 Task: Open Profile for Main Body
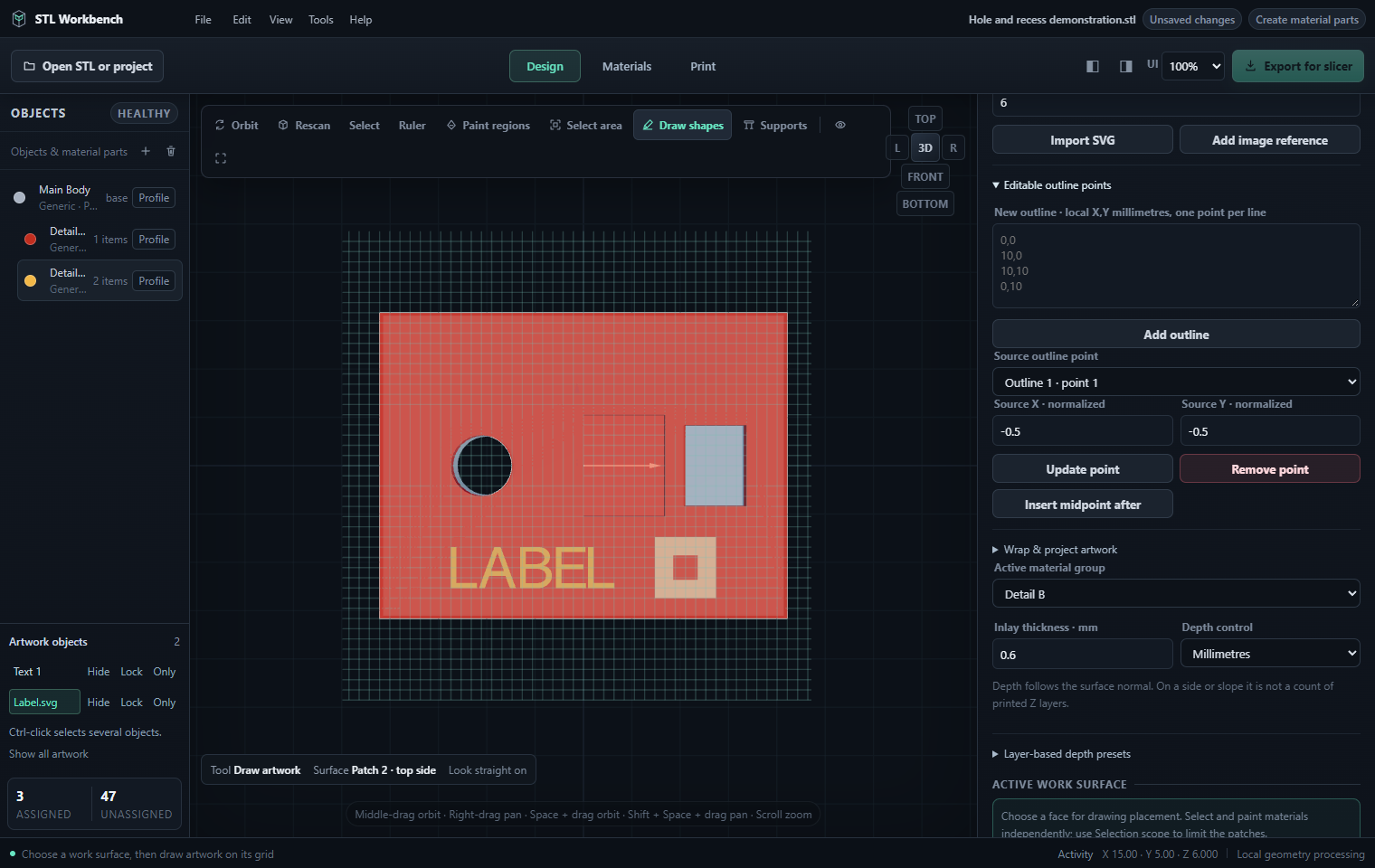tap(154, 198)
